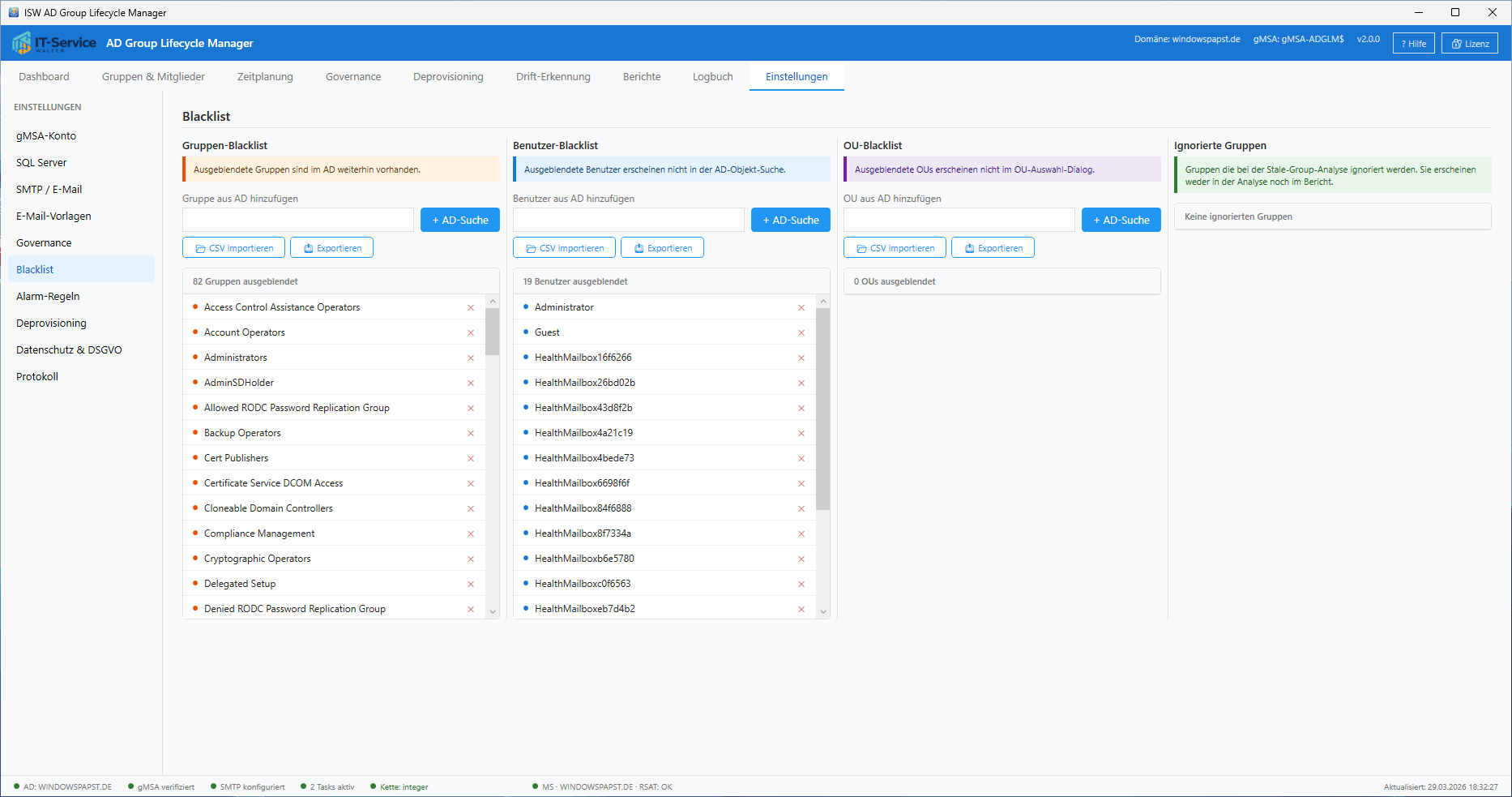Open the Hilfe help button
Image resolution: width=1512 pixels, height=797 pixels.
click(x=1413, y=44)
